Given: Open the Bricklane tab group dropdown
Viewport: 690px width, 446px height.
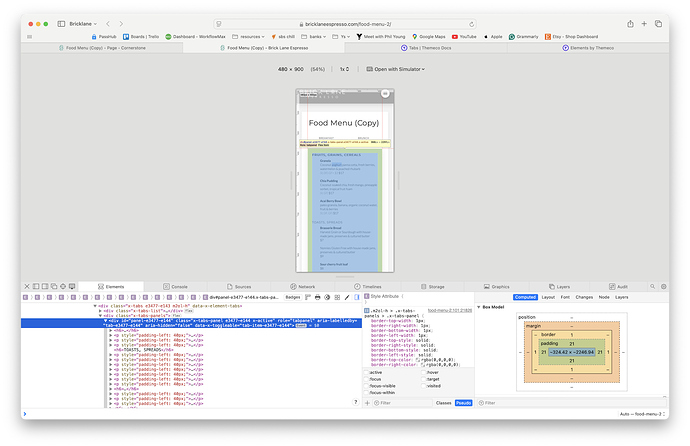Looking at the screenshot, I should point(83,24).
